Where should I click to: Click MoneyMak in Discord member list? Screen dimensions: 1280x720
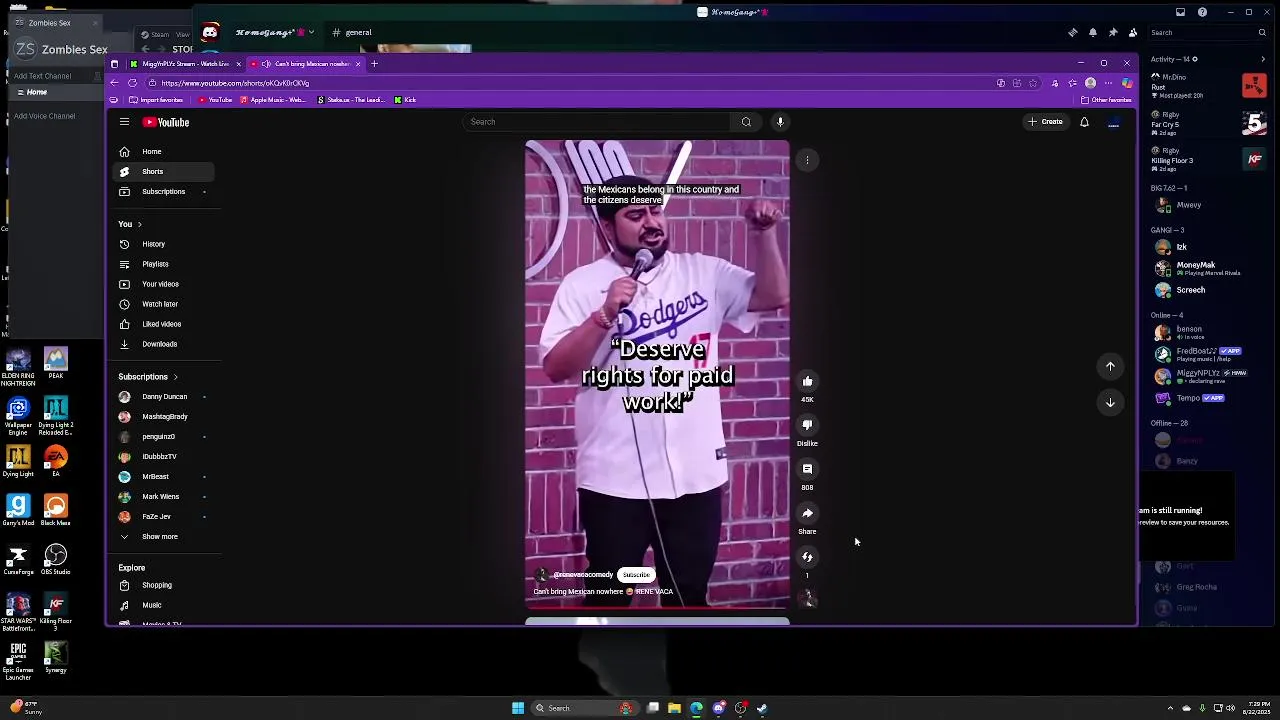click(x=1196, y=268)
